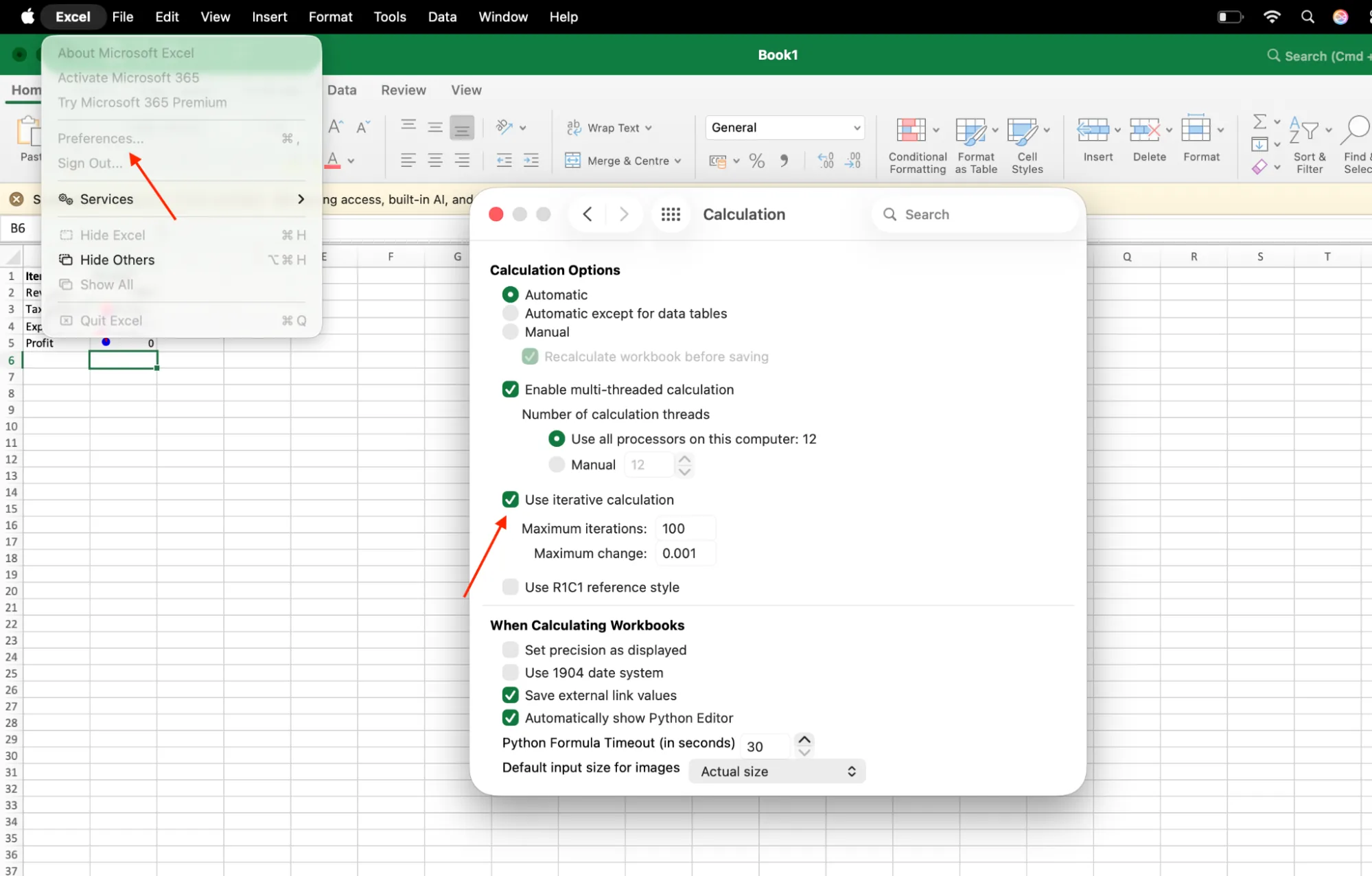Click the Insert cells icon
1372x876 pixels.
click(x=1093, y=129)
